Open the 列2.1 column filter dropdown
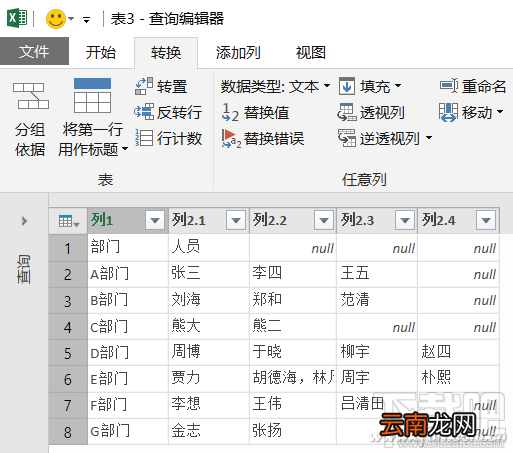 click(236, 220)
